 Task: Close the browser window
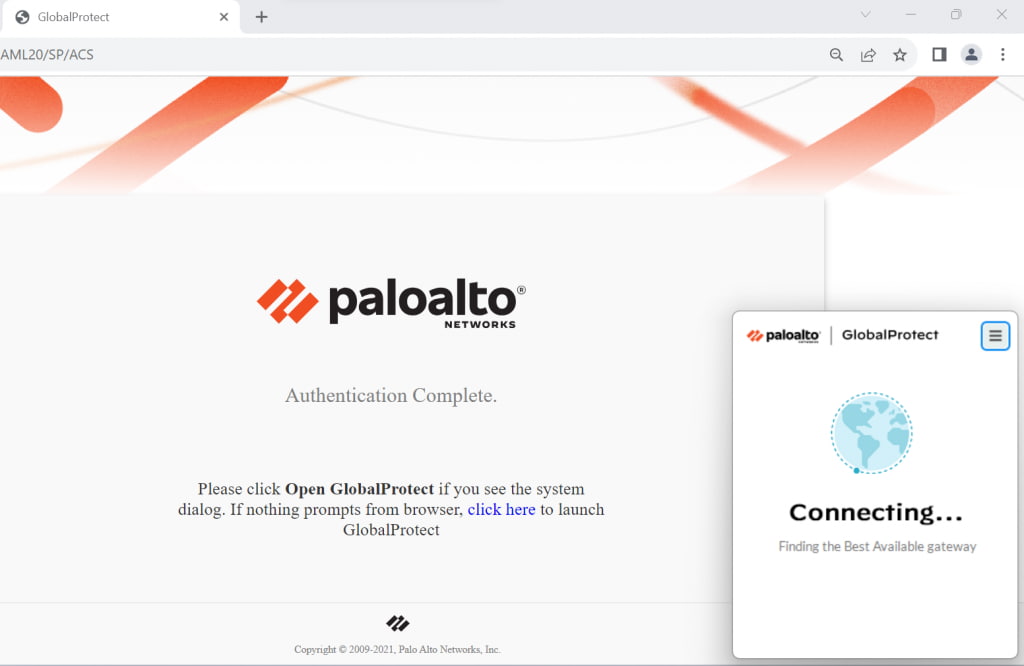coord(1001,14)
